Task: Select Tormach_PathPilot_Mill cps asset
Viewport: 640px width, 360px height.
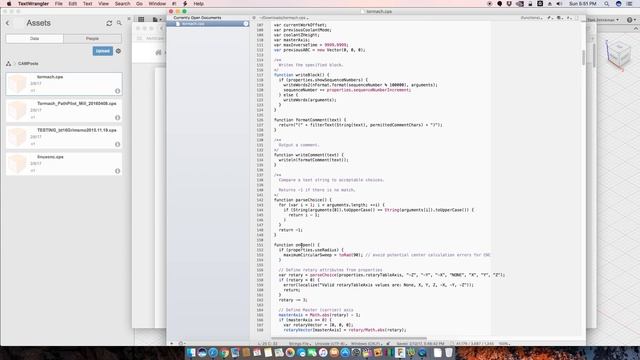Action: click(x=64, y=111)
